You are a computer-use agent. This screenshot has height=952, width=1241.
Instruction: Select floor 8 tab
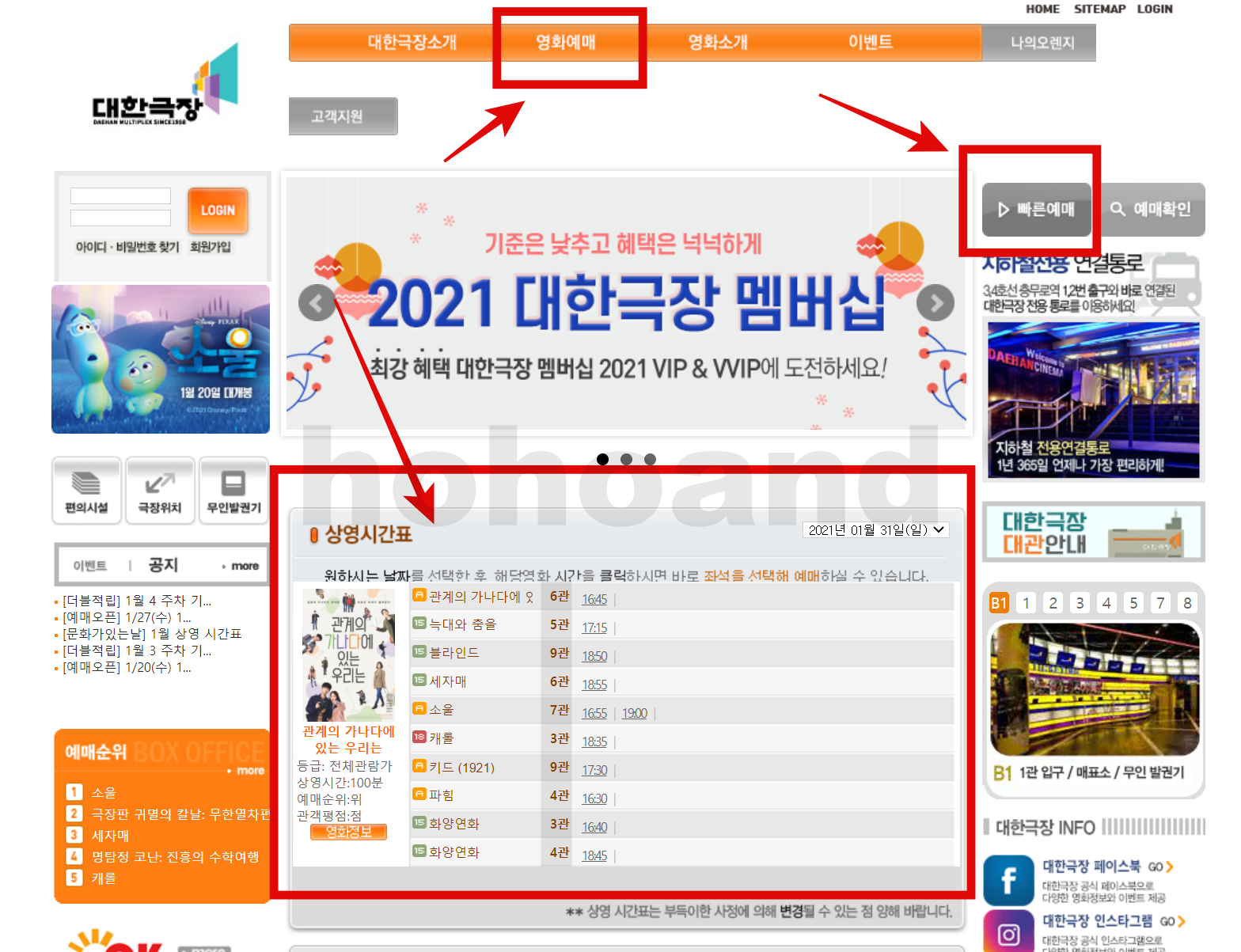coord(1188,604)
